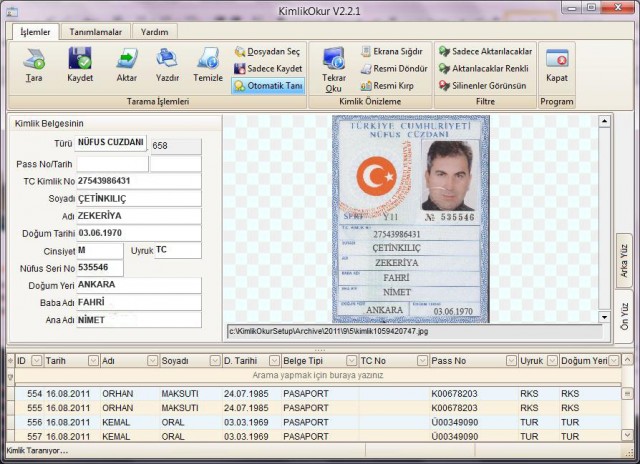Enable the Sadece Aktarılacaklar filter
The image size is (640, 464).
tap(486, 51)
